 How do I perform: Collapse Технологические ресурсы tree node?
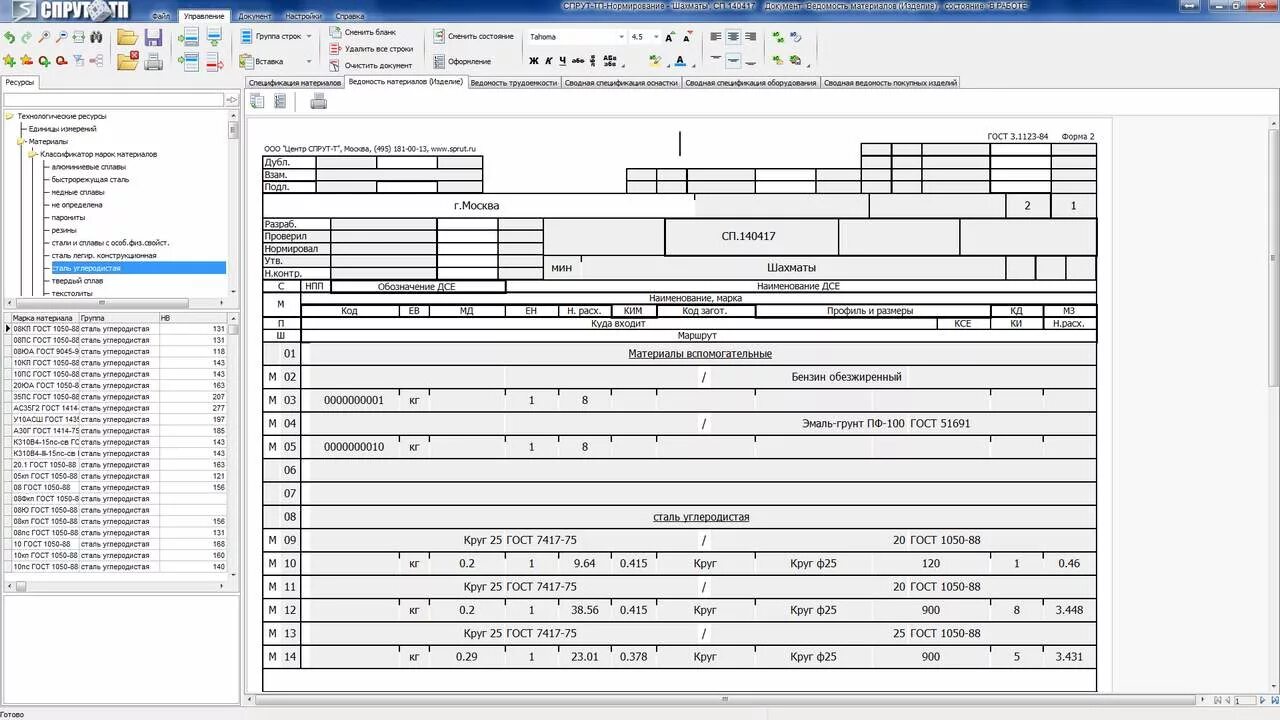[x=9, y=116]
